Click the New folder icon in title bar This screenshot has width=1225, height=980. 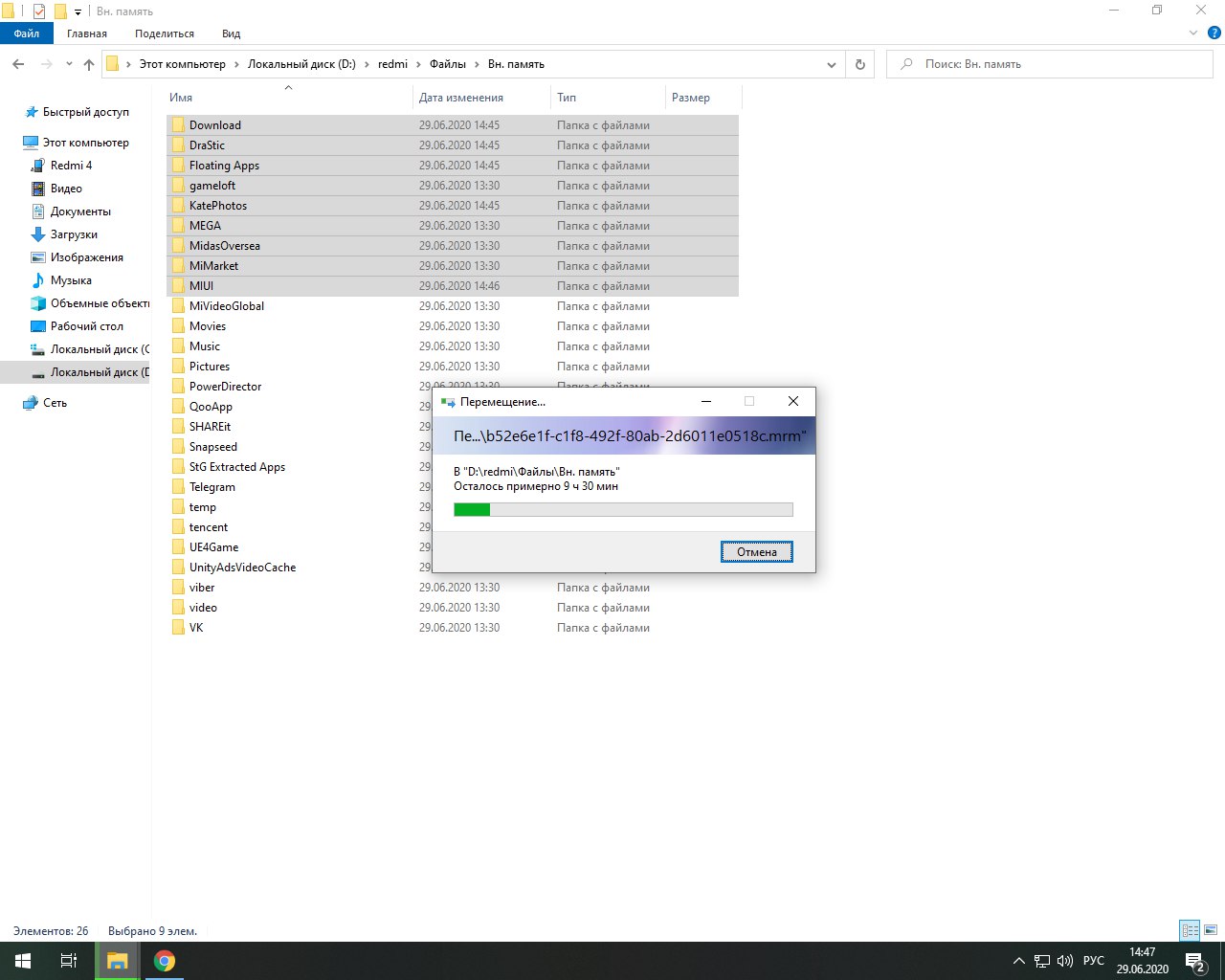point(59,11)
